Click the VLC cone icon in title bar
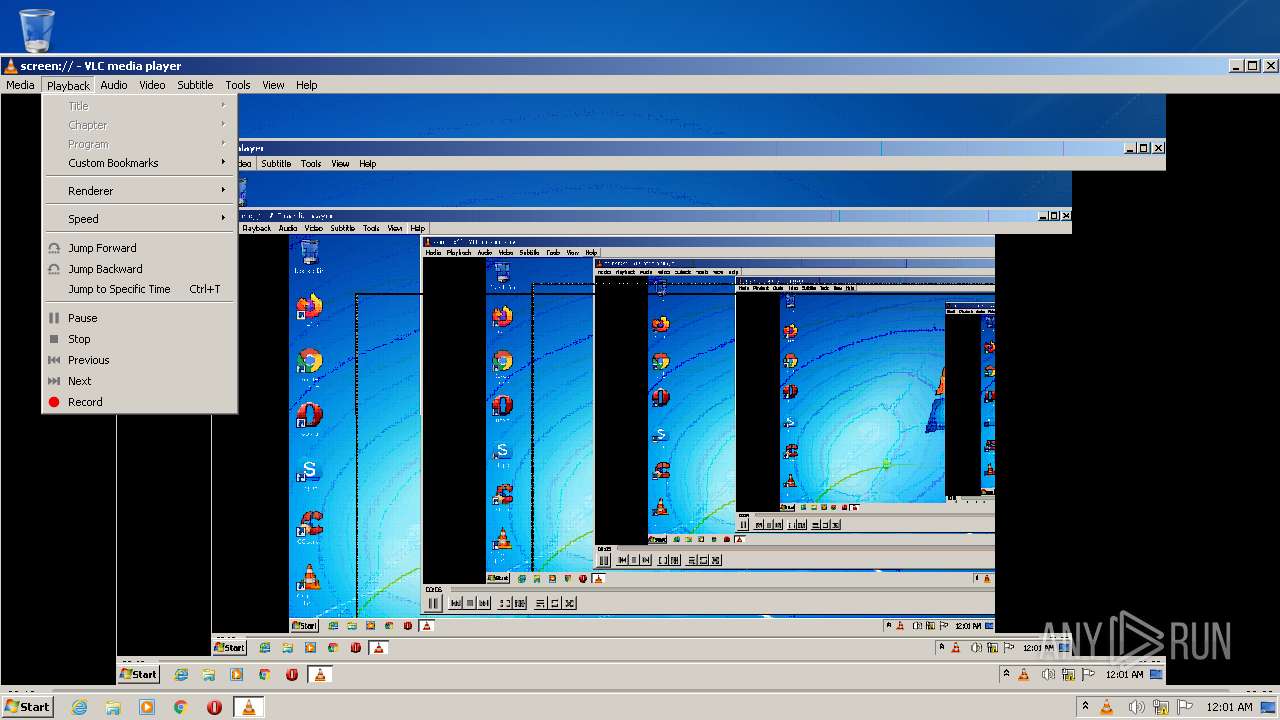The width and height of the screenshot is (1280, 720). tap(10, 66)
